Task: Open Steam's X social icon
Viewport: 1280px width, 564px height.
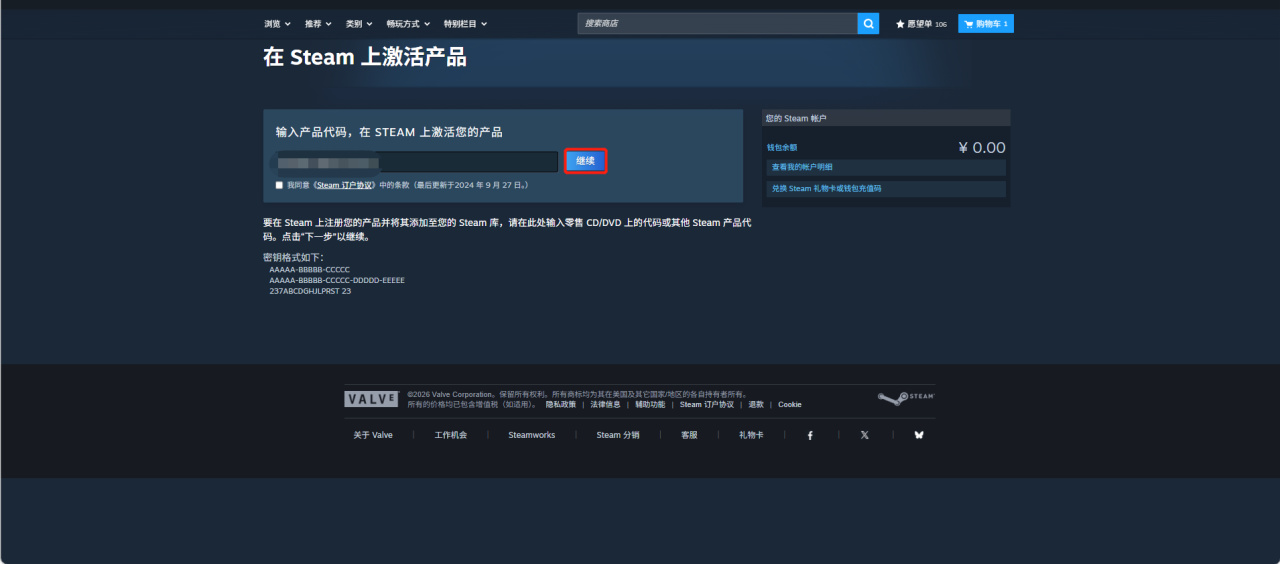Action: pyautogui.click(x=864, y=435)
